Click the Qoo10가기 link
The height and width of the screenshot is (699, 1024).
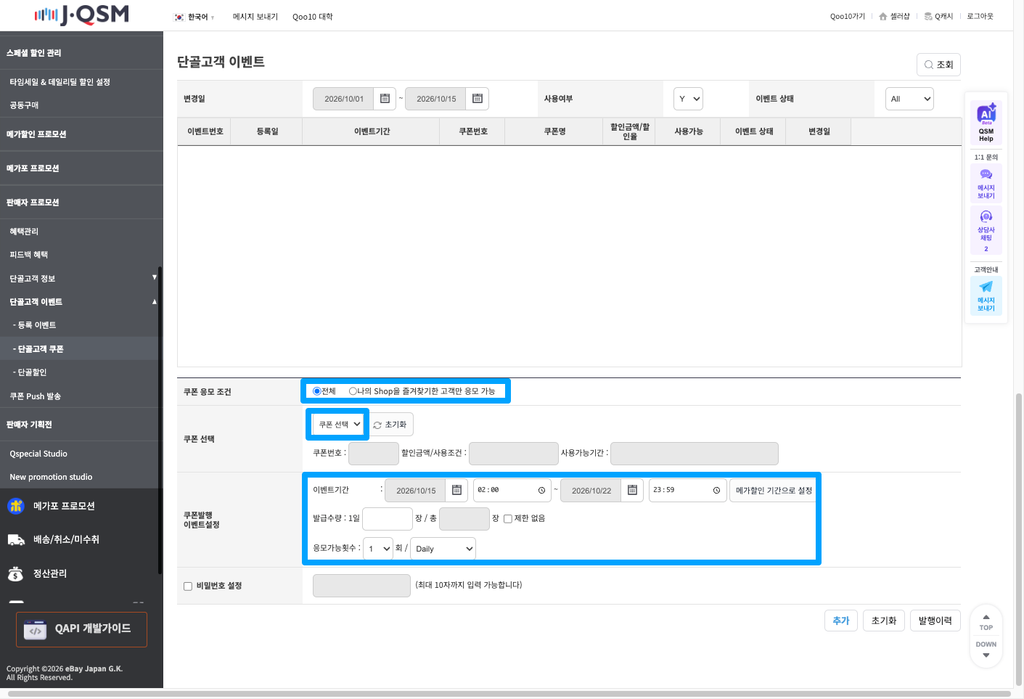pos(848,16)
